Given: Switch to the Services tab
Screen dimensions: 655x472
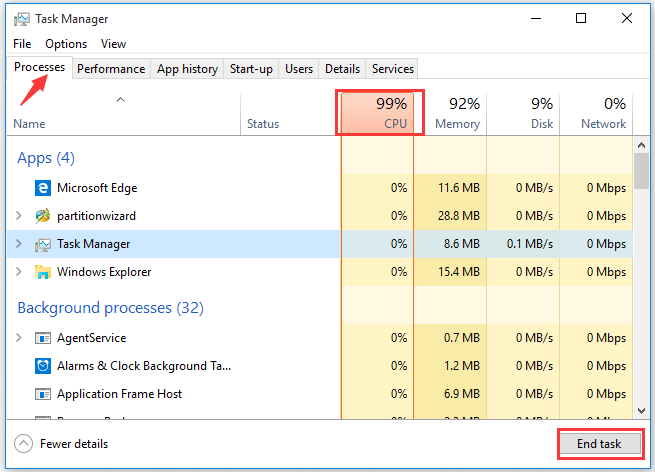Looking at the screenshot, I should click(x=393, y=69).
